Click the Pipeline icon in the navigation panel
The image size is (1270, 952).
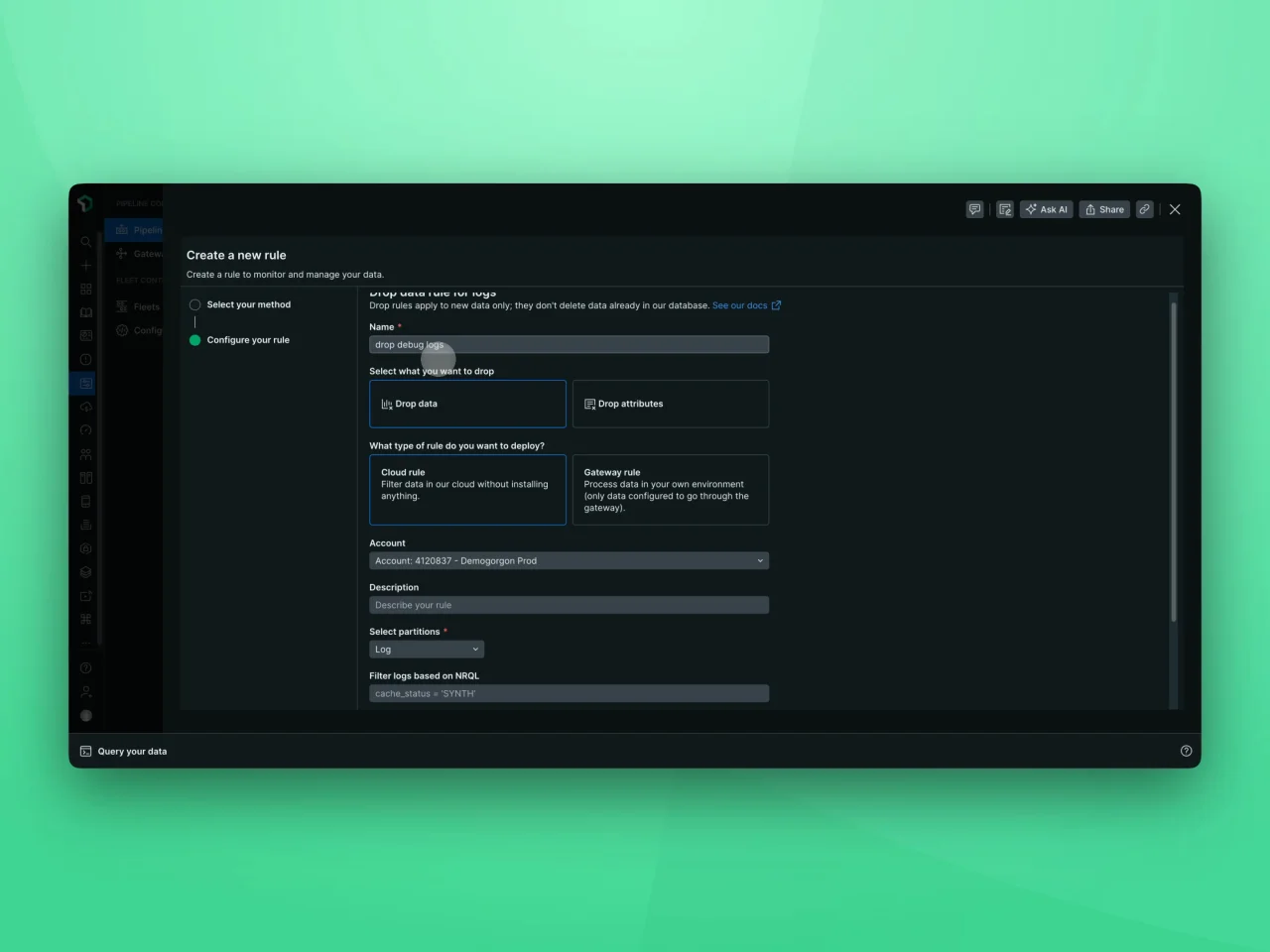[x=122, y=230]
